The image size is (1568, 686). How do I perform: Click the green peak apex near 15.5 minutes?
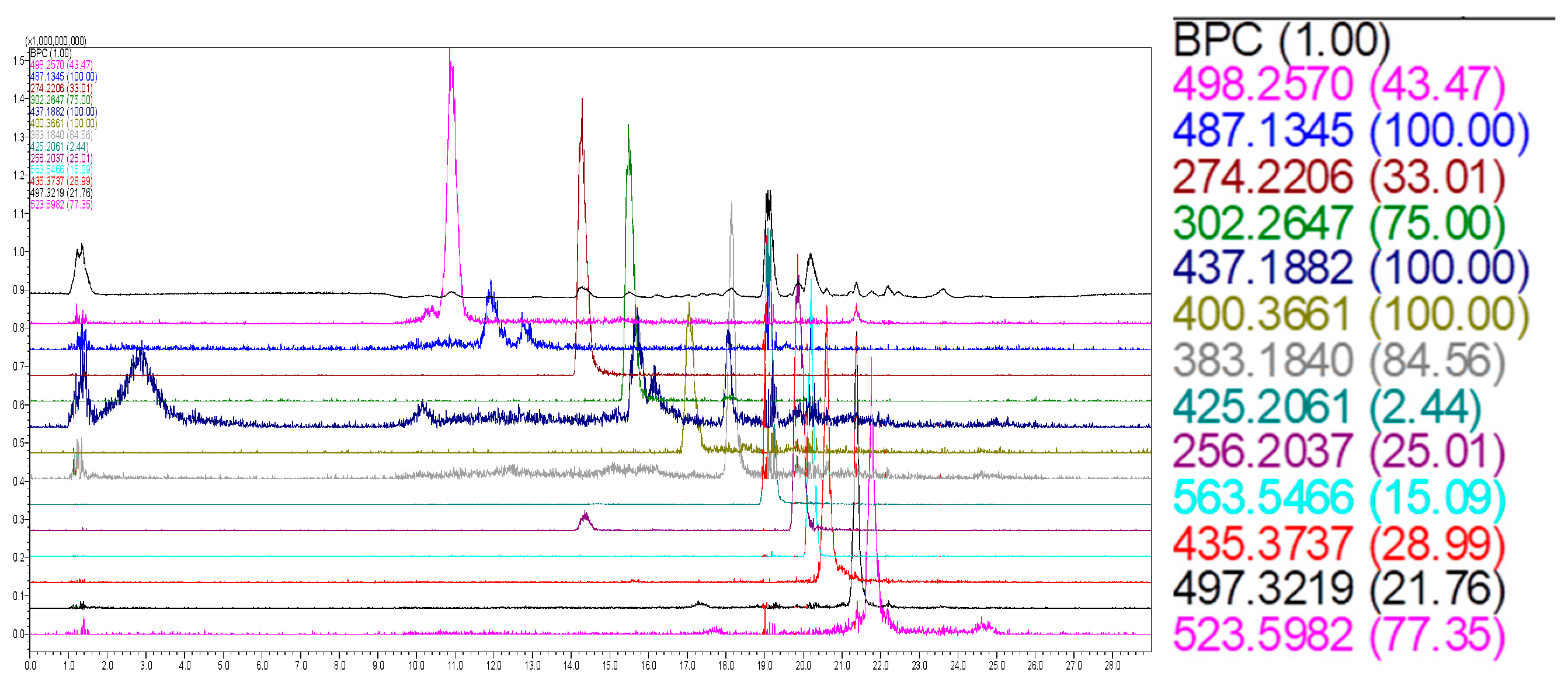(628, 127)
